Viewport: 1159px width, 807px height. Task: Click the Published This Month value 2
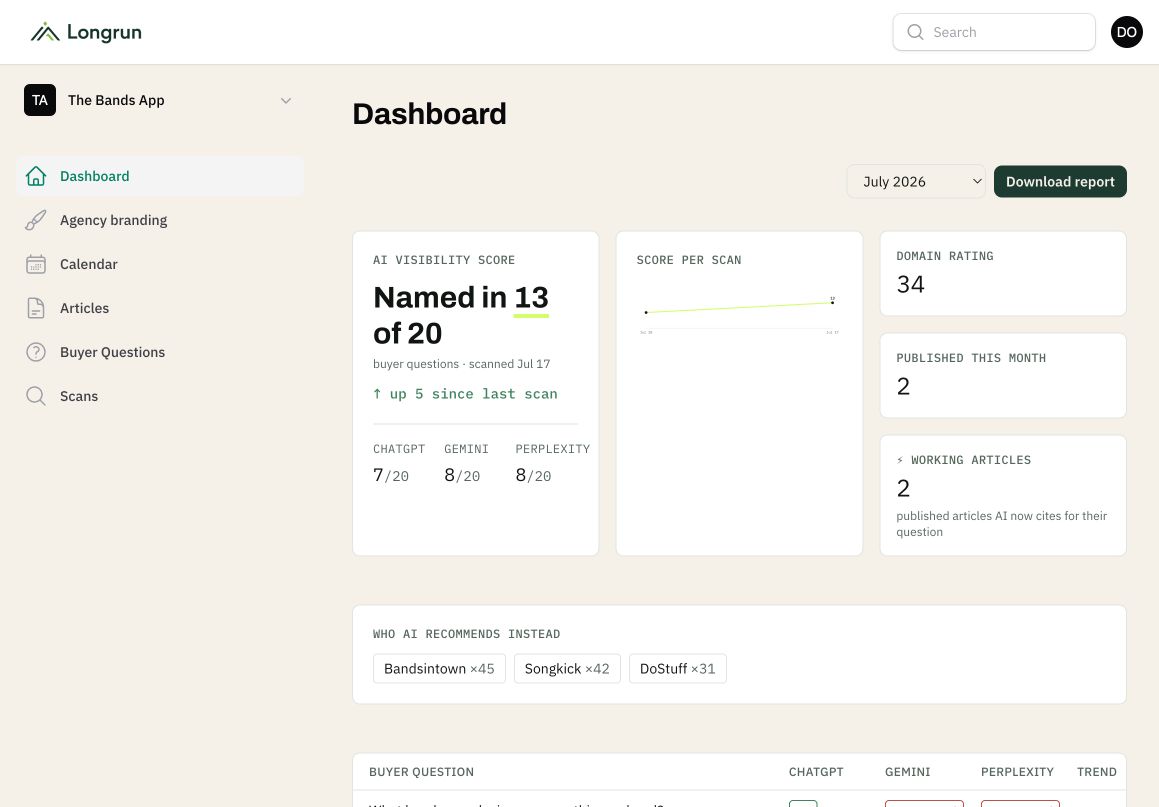point(903,387)
